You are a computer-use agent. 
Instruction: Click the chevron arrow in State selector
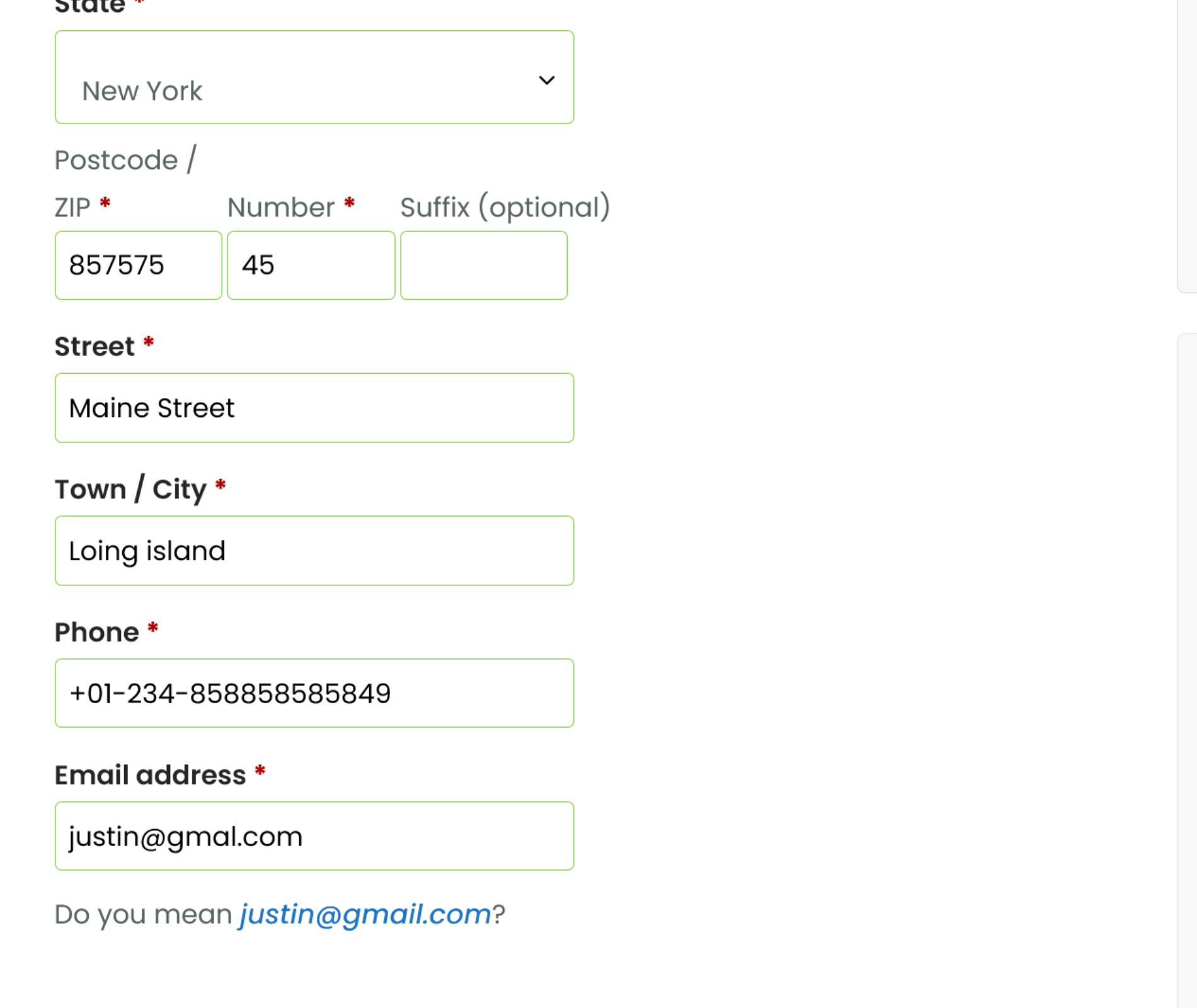[546, 80]
